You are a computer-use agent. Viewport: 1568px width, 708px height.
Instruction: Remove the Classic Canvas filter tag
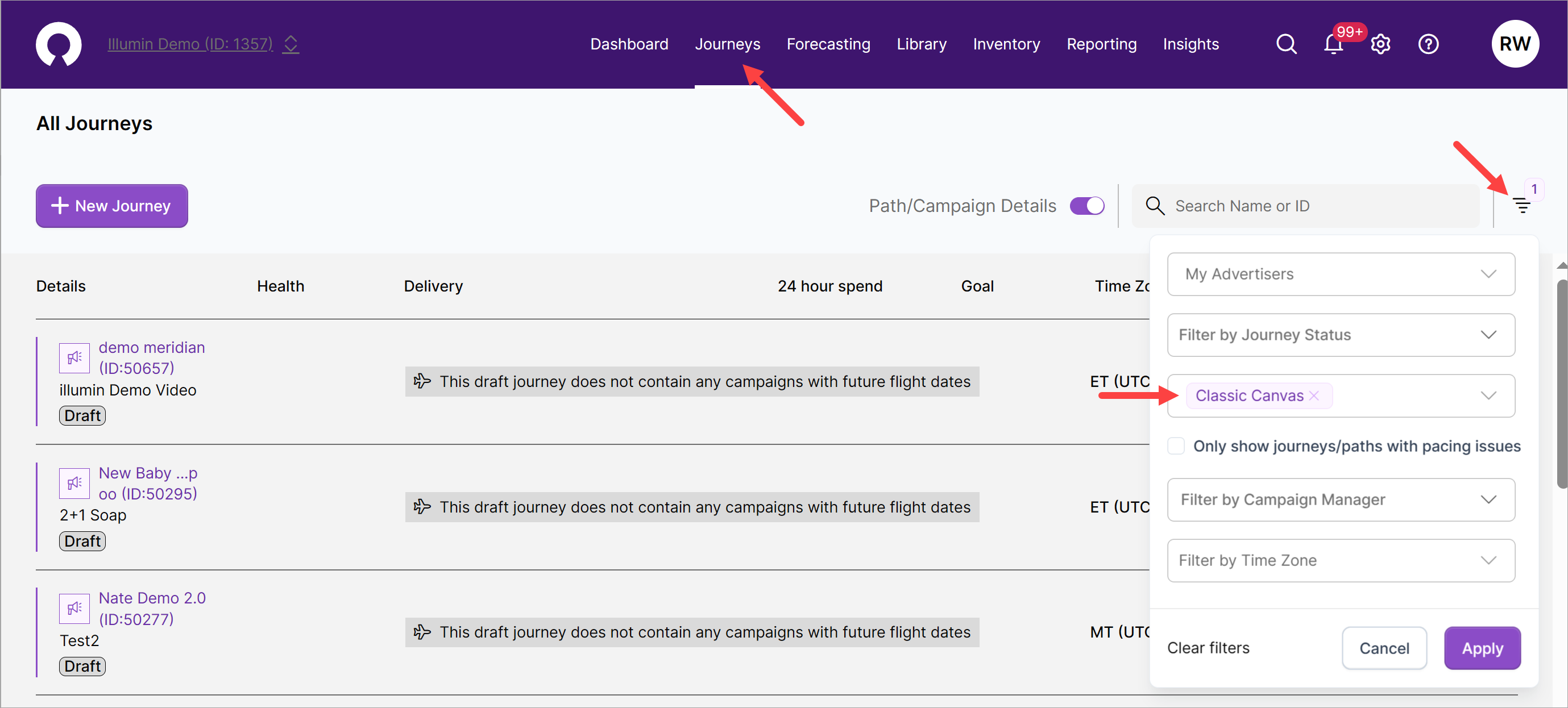[x=1314, y=395]
